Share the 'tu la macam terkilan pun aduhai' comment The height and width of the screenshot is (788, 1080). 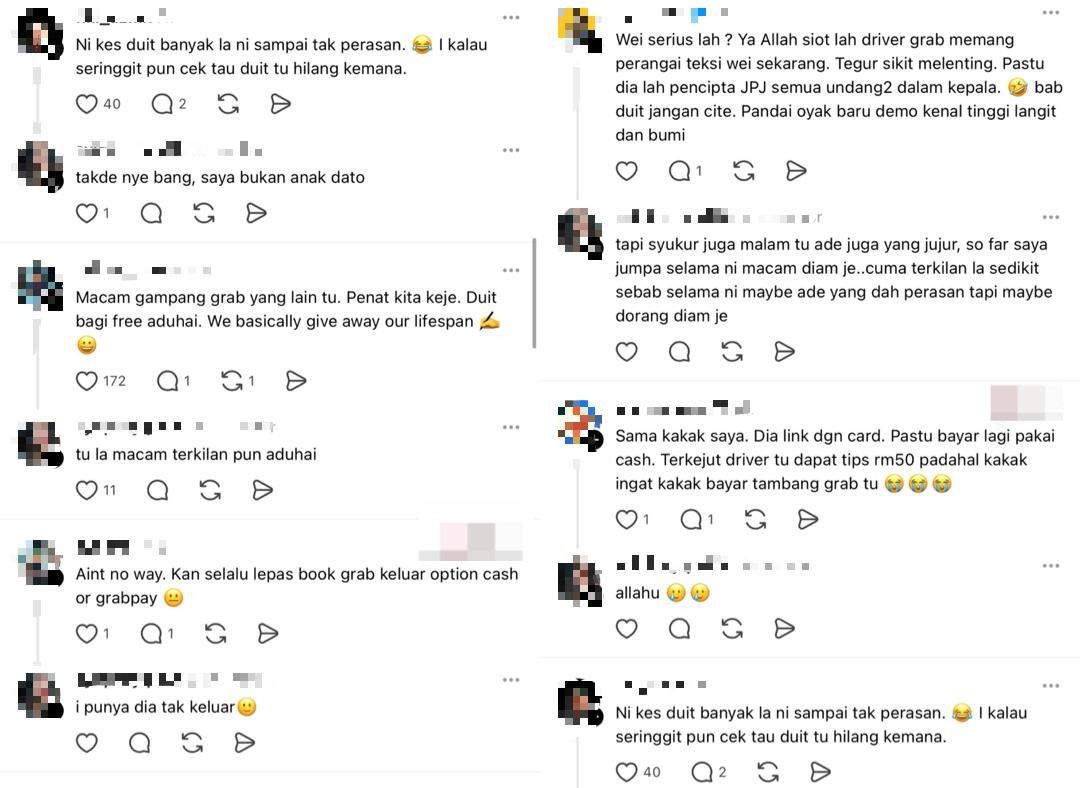[x=262, y=490]
